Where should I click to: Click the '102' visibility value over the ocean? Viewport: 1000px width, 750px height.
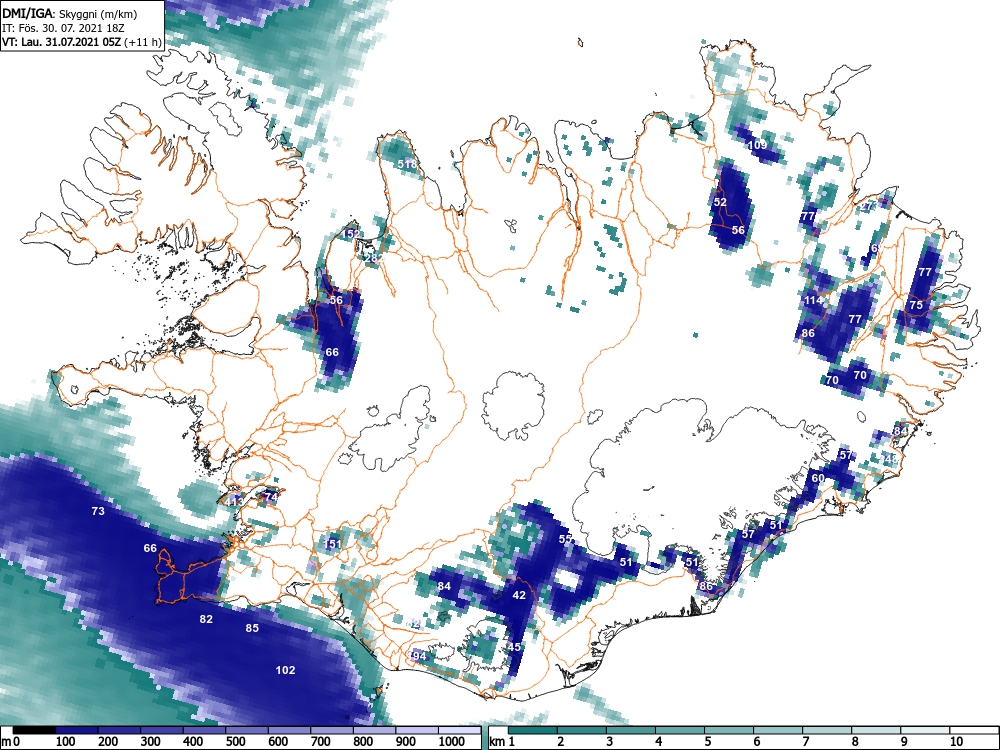[285, 670]
